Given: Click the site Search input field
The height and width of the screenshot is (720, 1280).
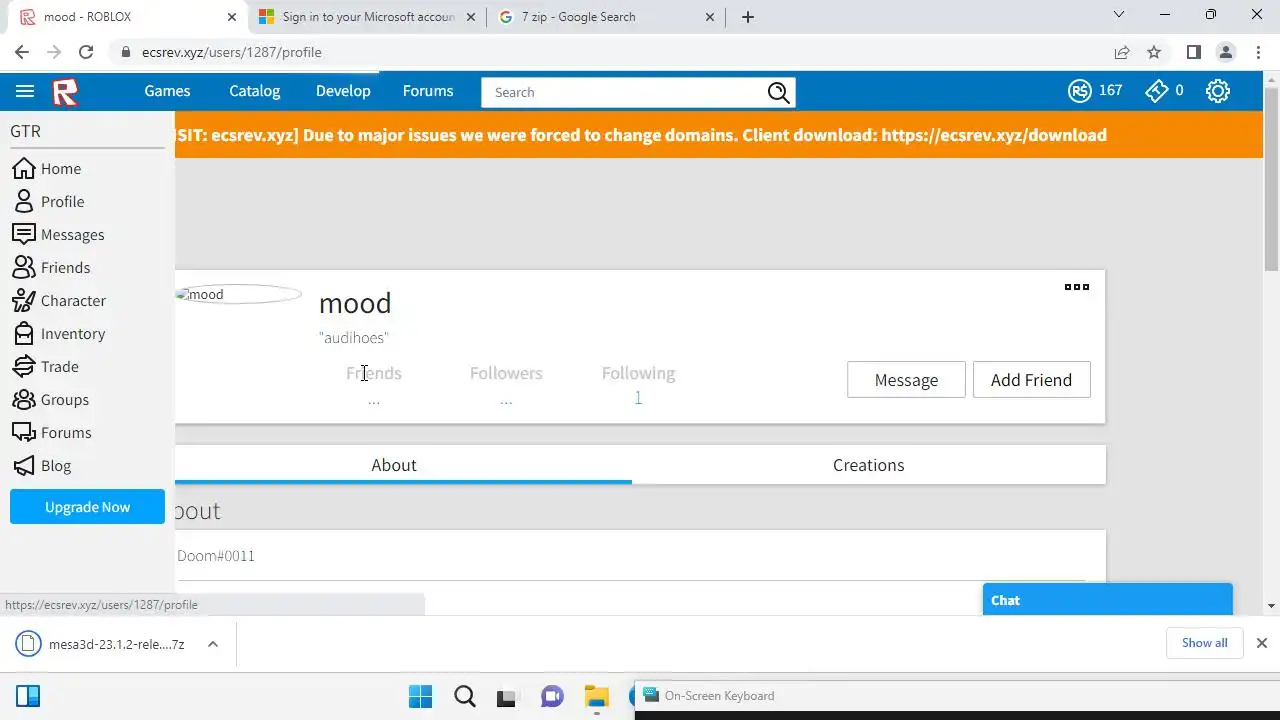Looking at the screenshot, I should pos(624,92).
